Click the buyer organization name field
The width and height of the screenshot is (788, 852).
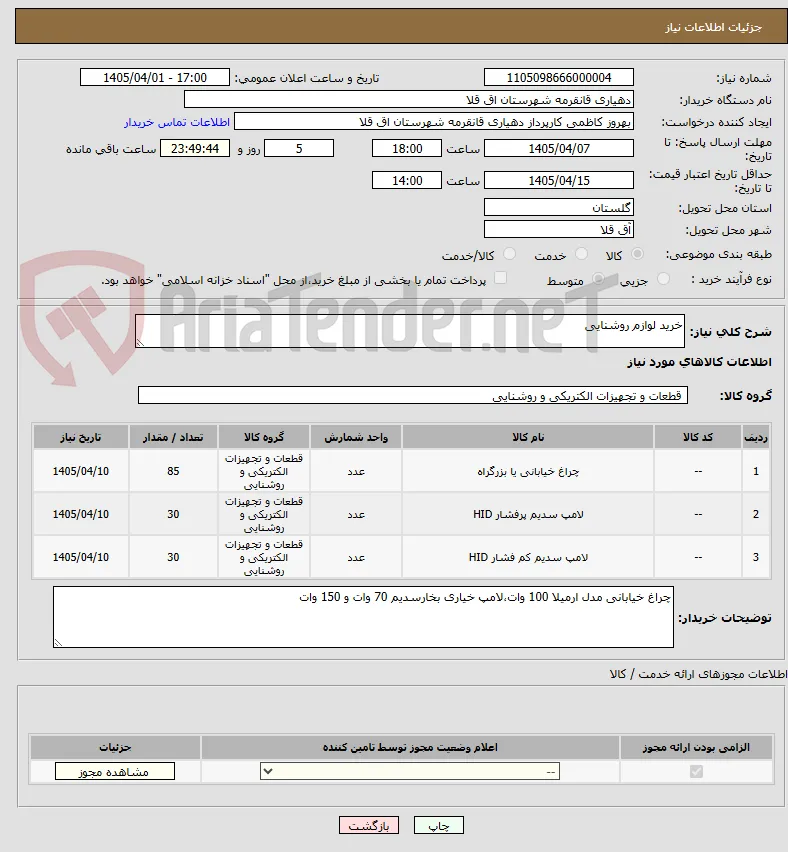tap(409, 100)
